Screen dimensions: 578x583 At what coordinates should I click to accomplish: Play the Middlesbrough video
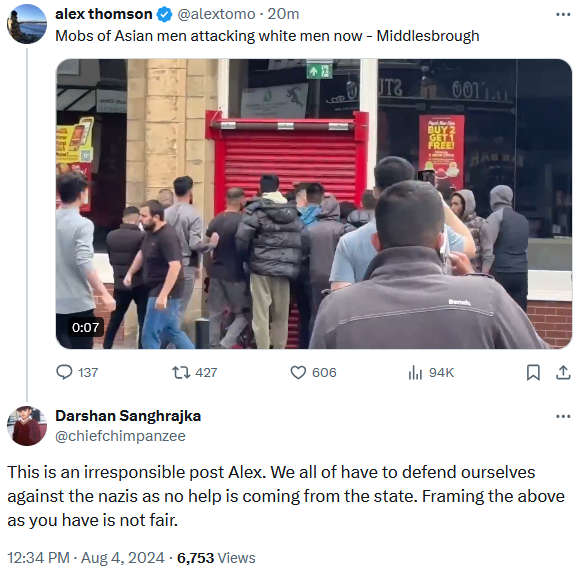coord(314,204)
